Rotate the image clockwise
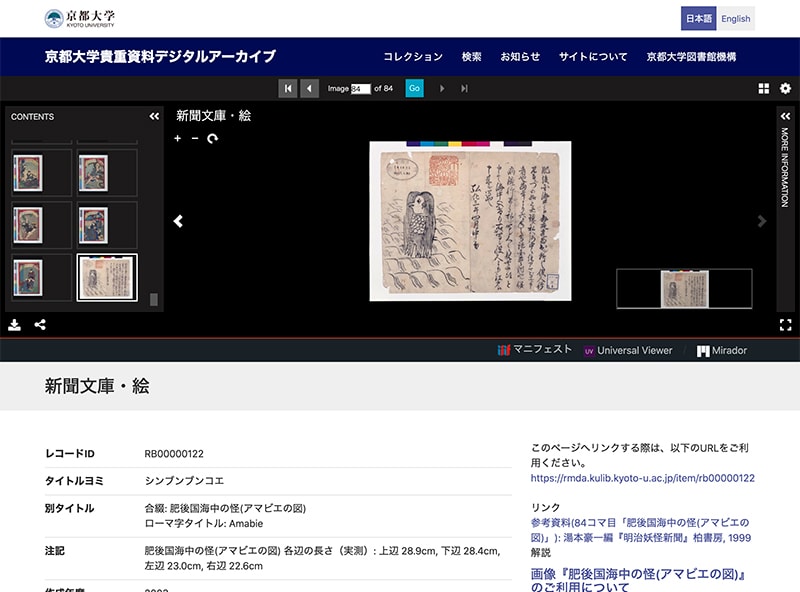The width and height of the screenshot is (800, 592). [x=213, y=138]
